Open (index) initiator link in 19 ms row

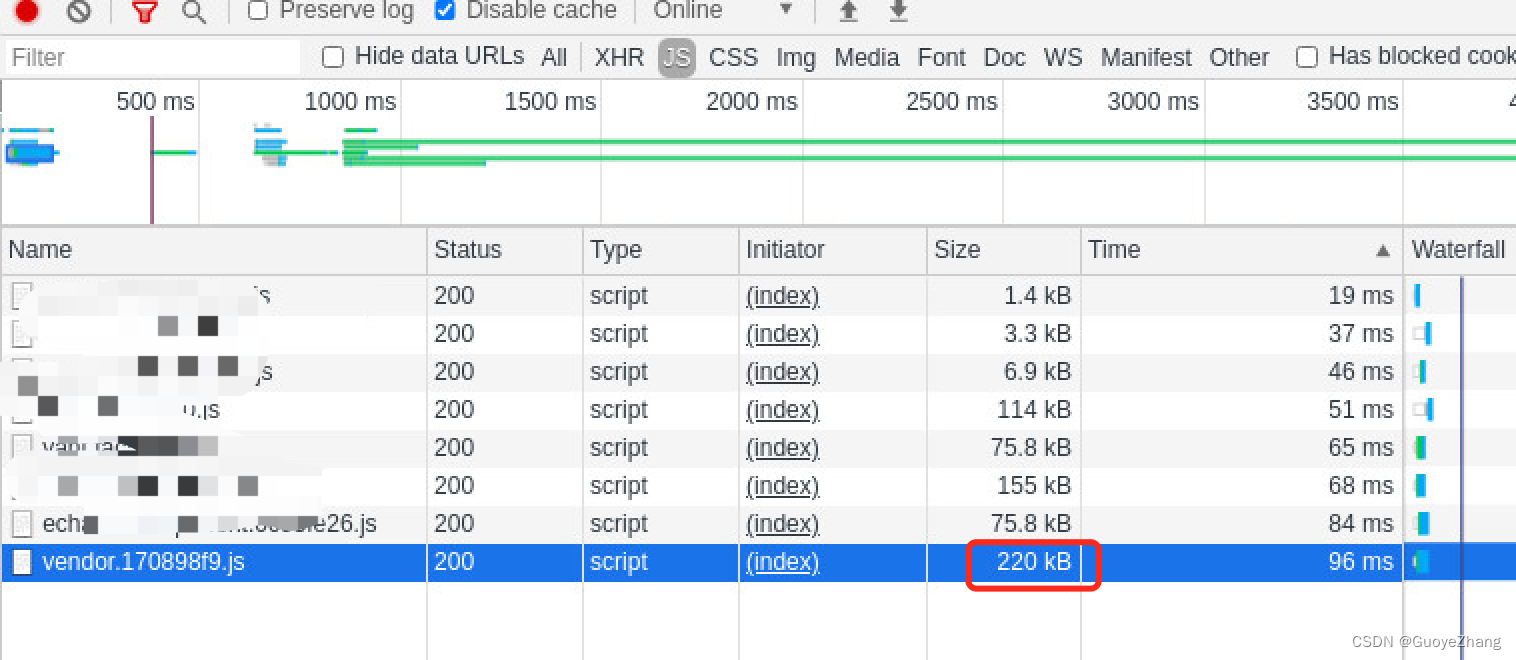(783, 296)
